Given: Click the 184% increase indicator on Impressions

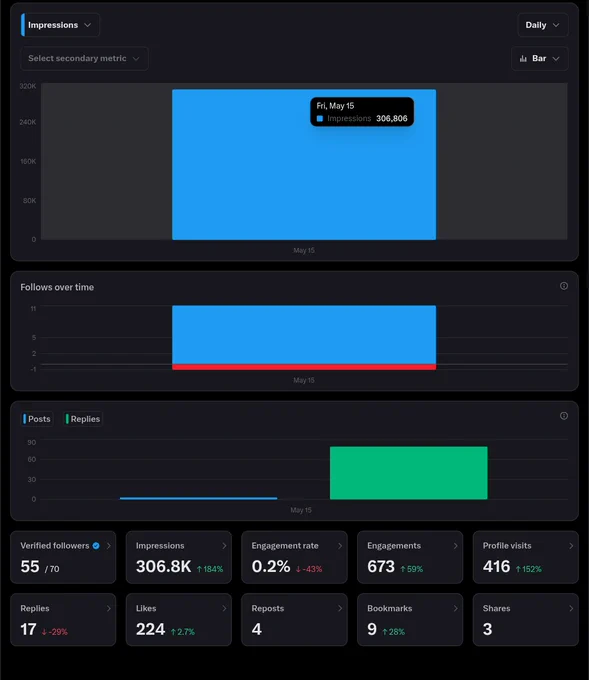Looking at the screenshot, I should (x=210, y=569).
